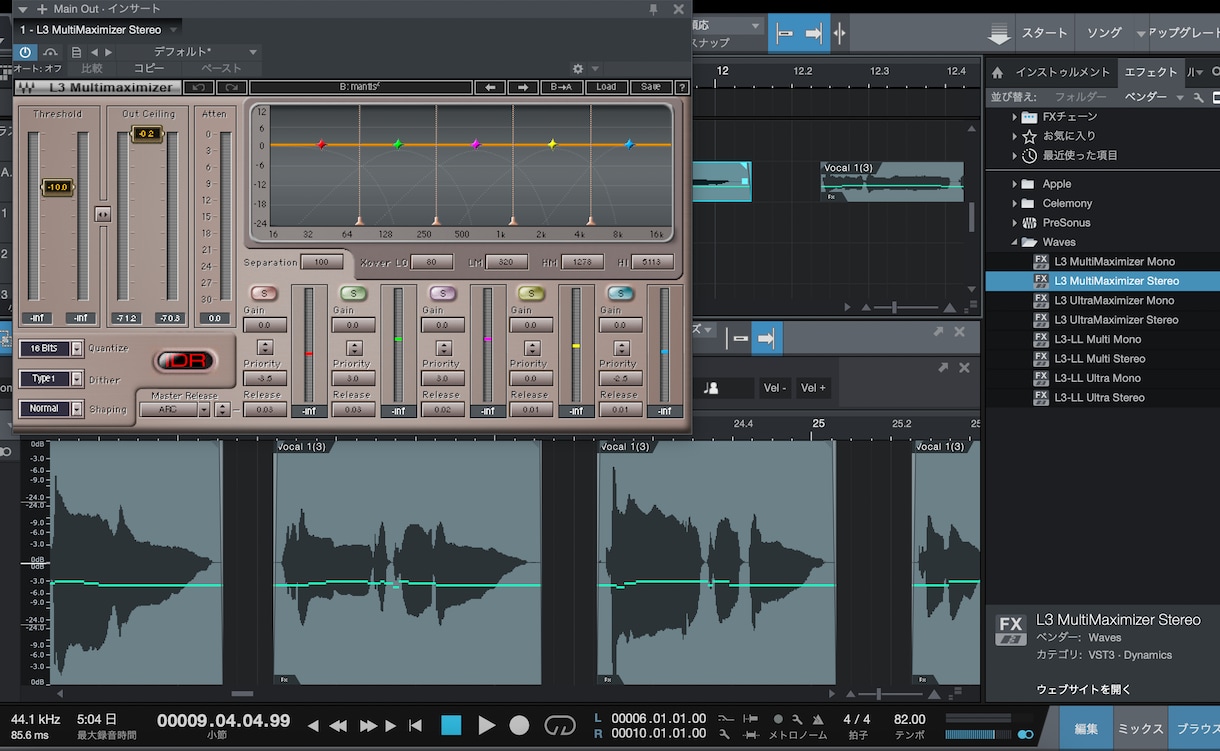Screen dimensions: 1220x751
Task: Open the エフェクト browser tab
Action: point(1151,72)
